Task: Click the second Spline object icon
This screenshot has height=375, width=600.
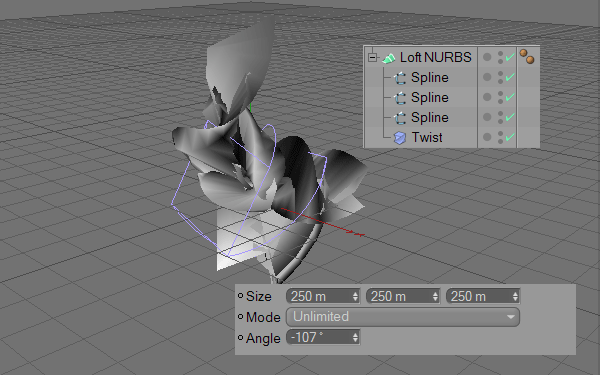Action: tap(400, 98)
